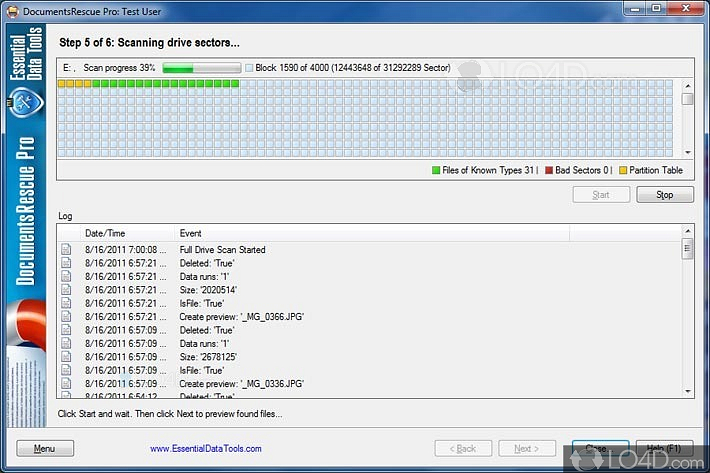Open the Menu button
This screenshot has width=710, height=473.
(45, 449)
